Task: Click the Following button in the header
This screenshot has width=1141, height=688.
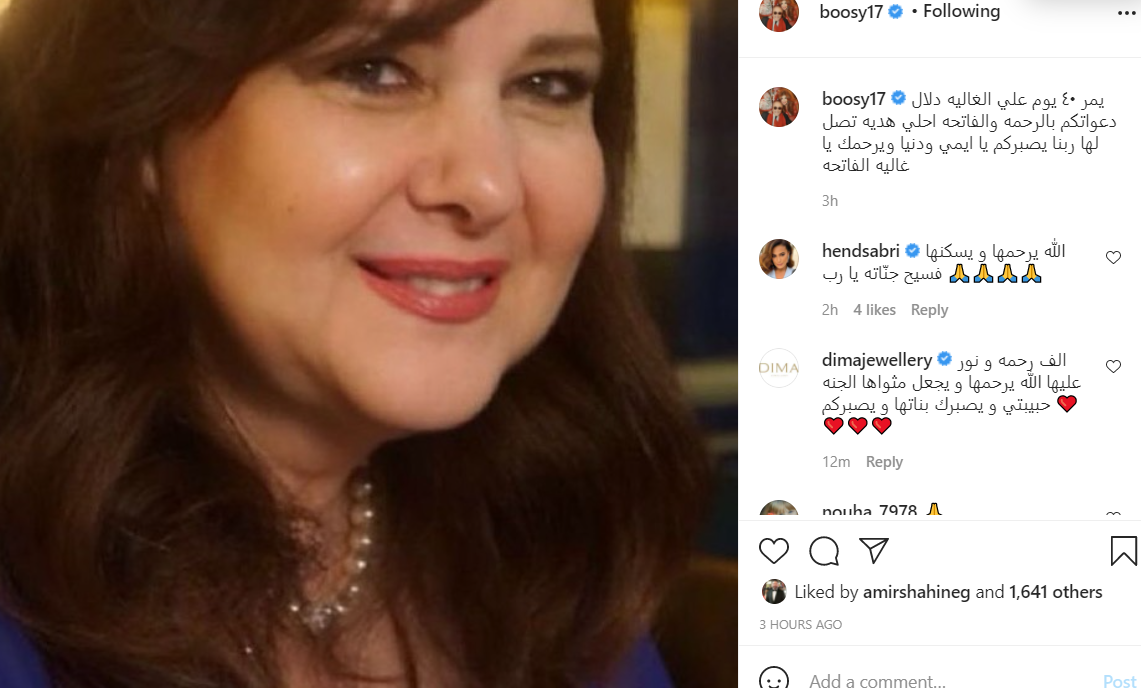Action: (961, 12)
